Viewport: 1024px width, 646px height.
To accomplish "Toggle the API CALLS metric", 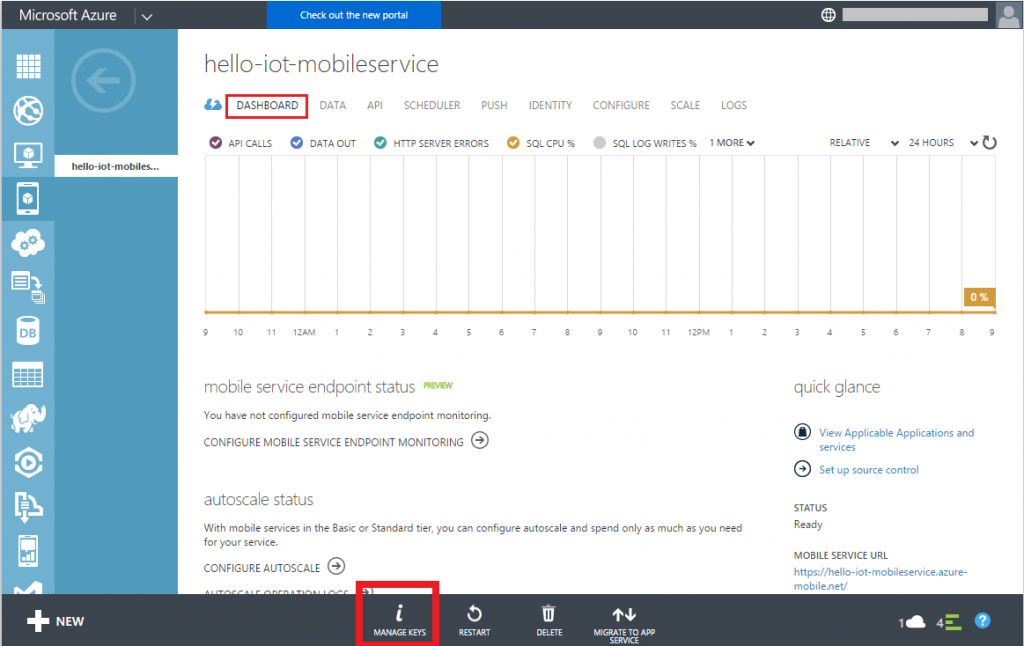I will [241, 143].
